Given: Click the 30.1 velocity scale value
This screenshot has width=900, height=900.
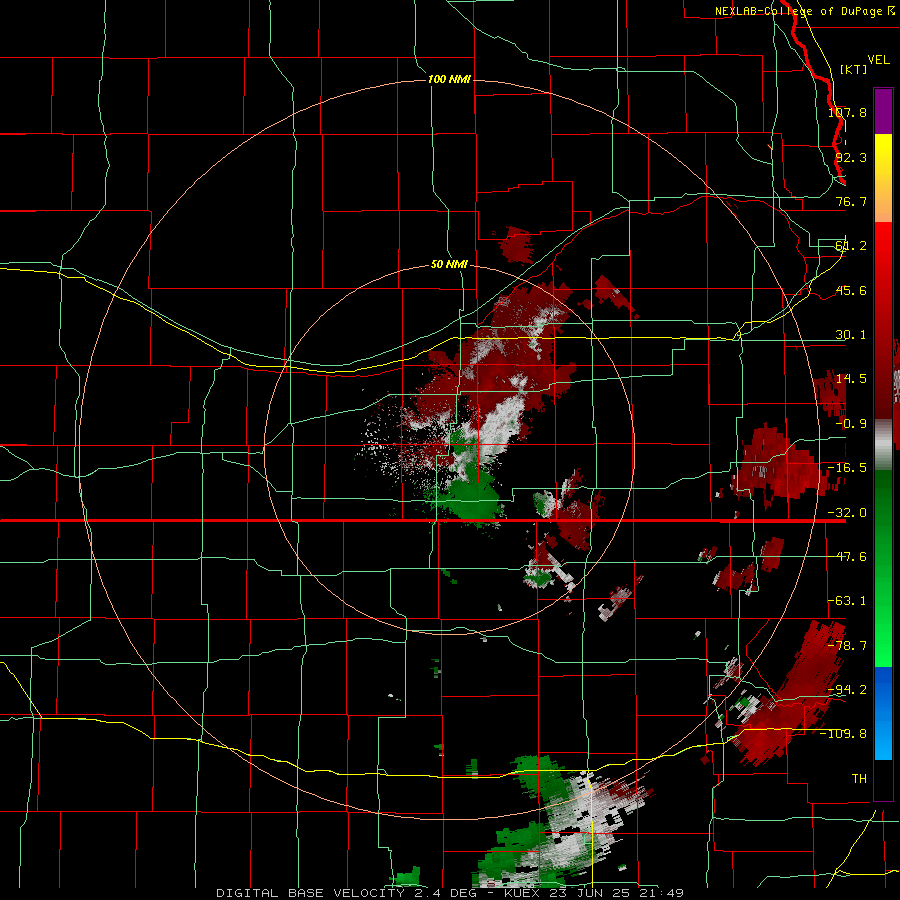Looking at the screenshot, I should (851, 335).
